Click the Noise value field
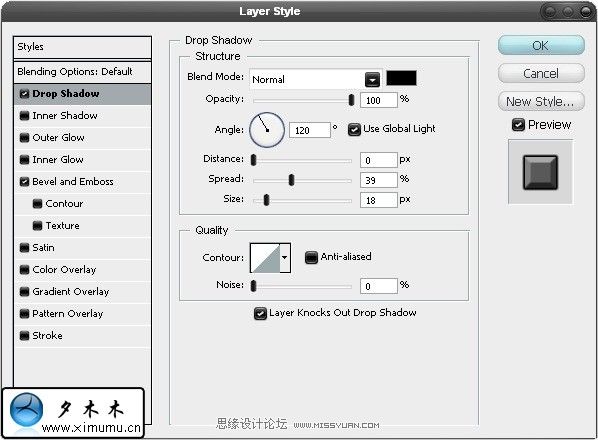The height and width of the screenshot is (440, 598). tap(379, 286)
